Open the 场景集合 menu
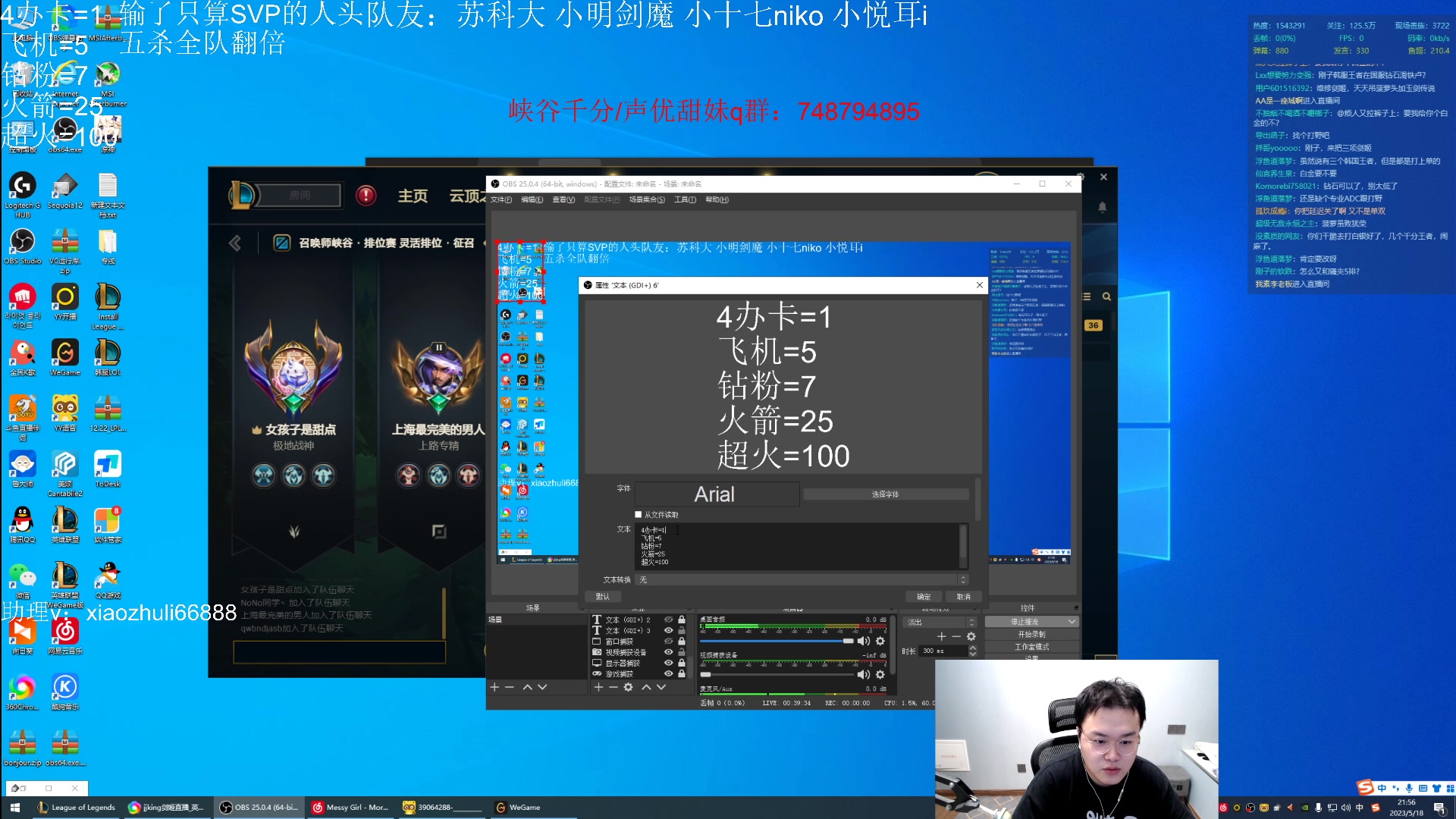 pyautogui.click(x=645, y=199)
